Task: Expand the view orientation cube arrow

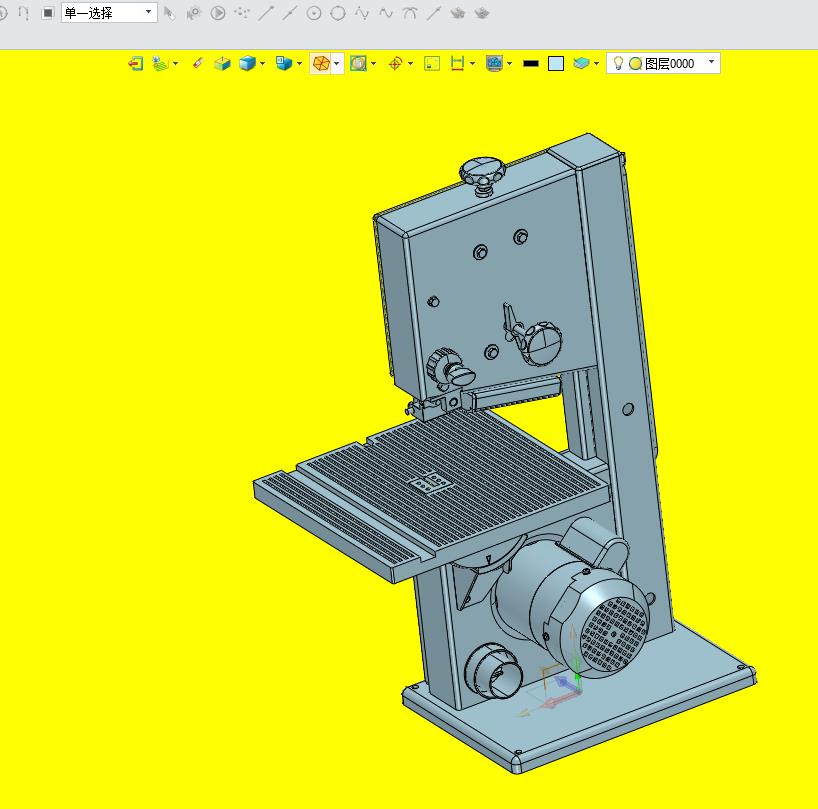Action: (x=299, y=64)
